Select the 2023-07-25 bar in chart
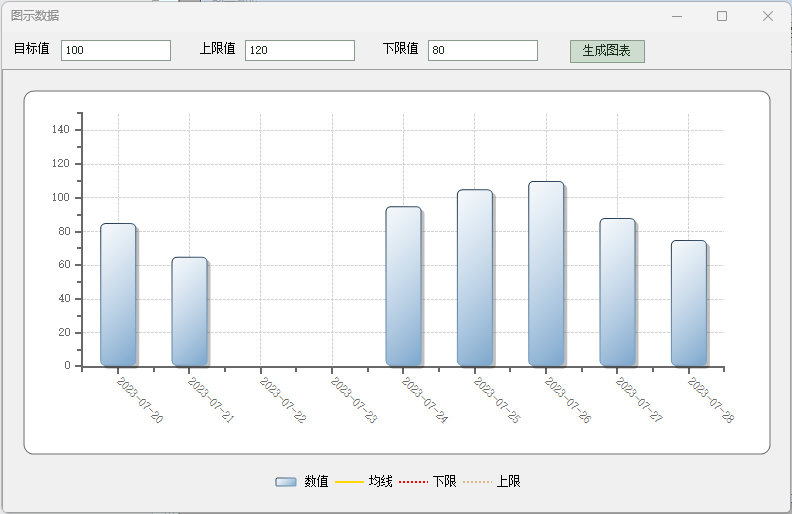Viewport: 792px width, 514px height. [475, 278]
